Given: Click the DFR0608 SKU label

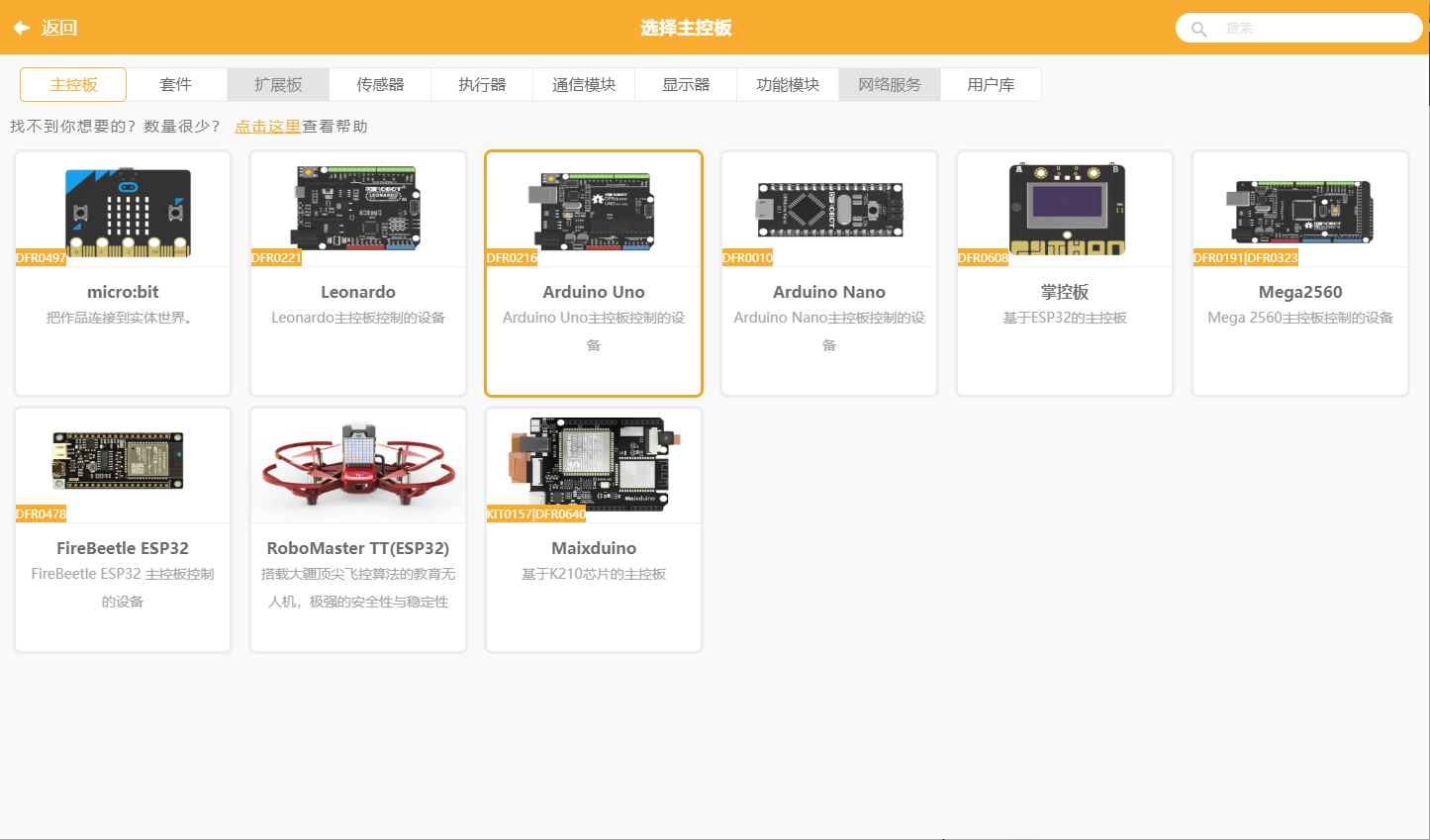Looking at the screenshot, I should coord(983,258).
